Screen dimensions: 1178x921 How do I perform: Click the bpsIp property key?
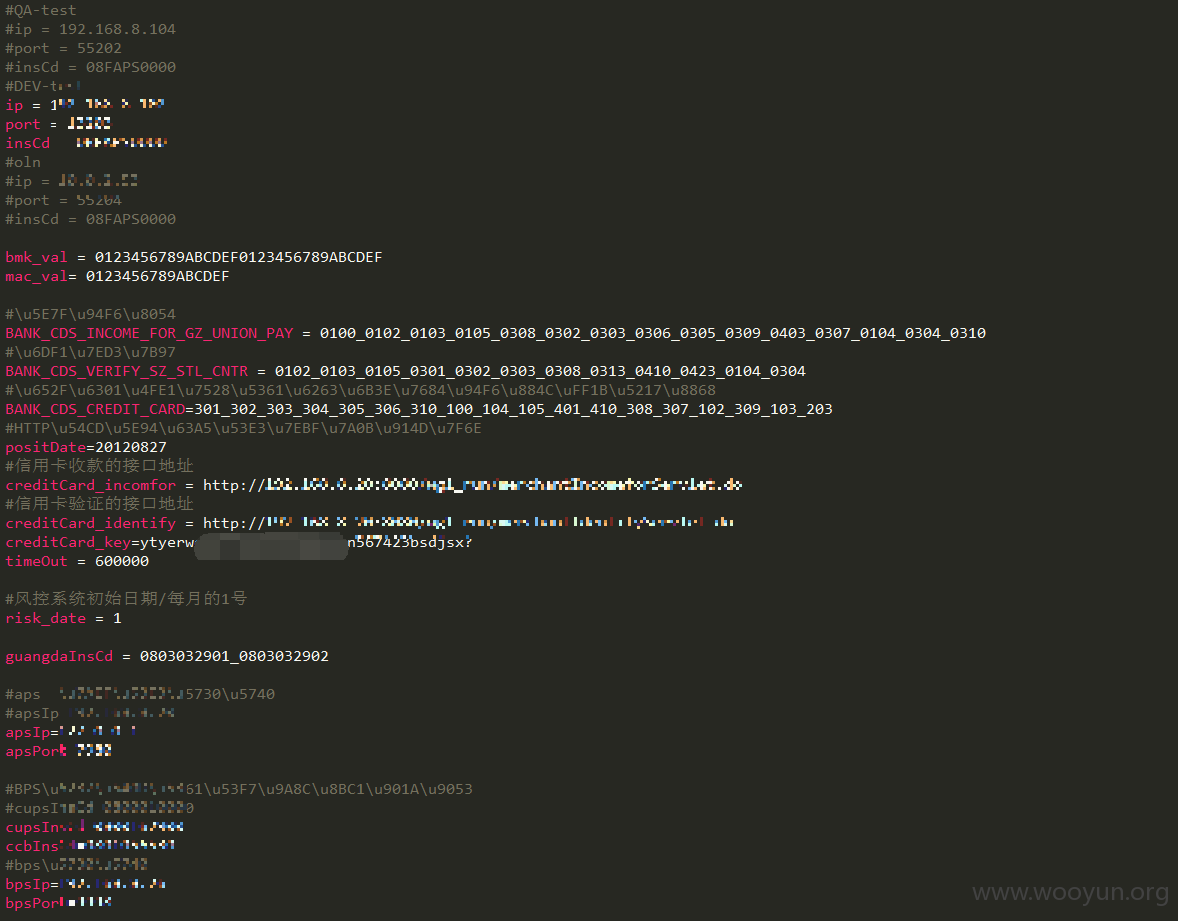click(x=27, y=884)
